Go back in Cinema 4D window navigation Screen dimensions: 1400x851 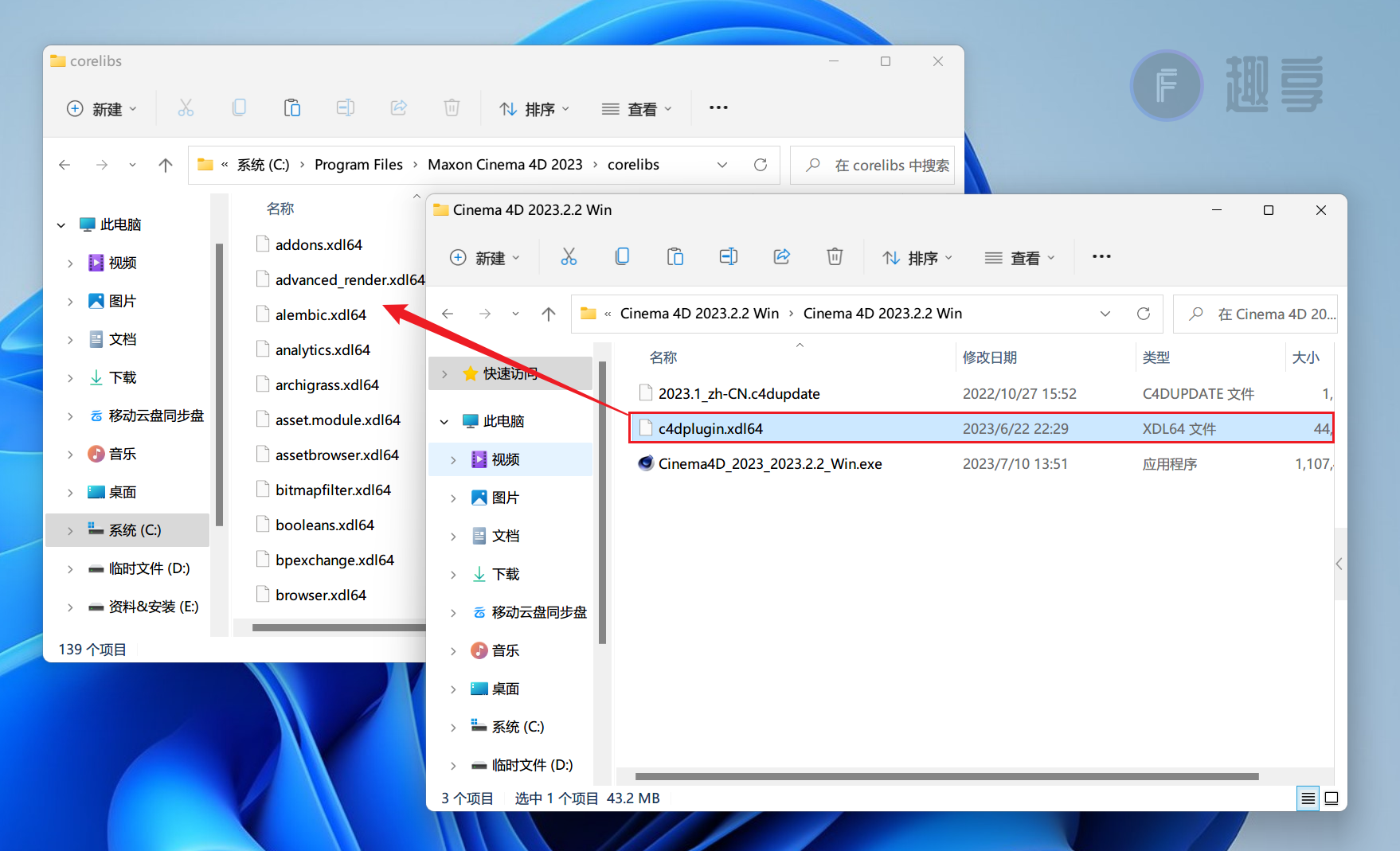pos(448,314)
